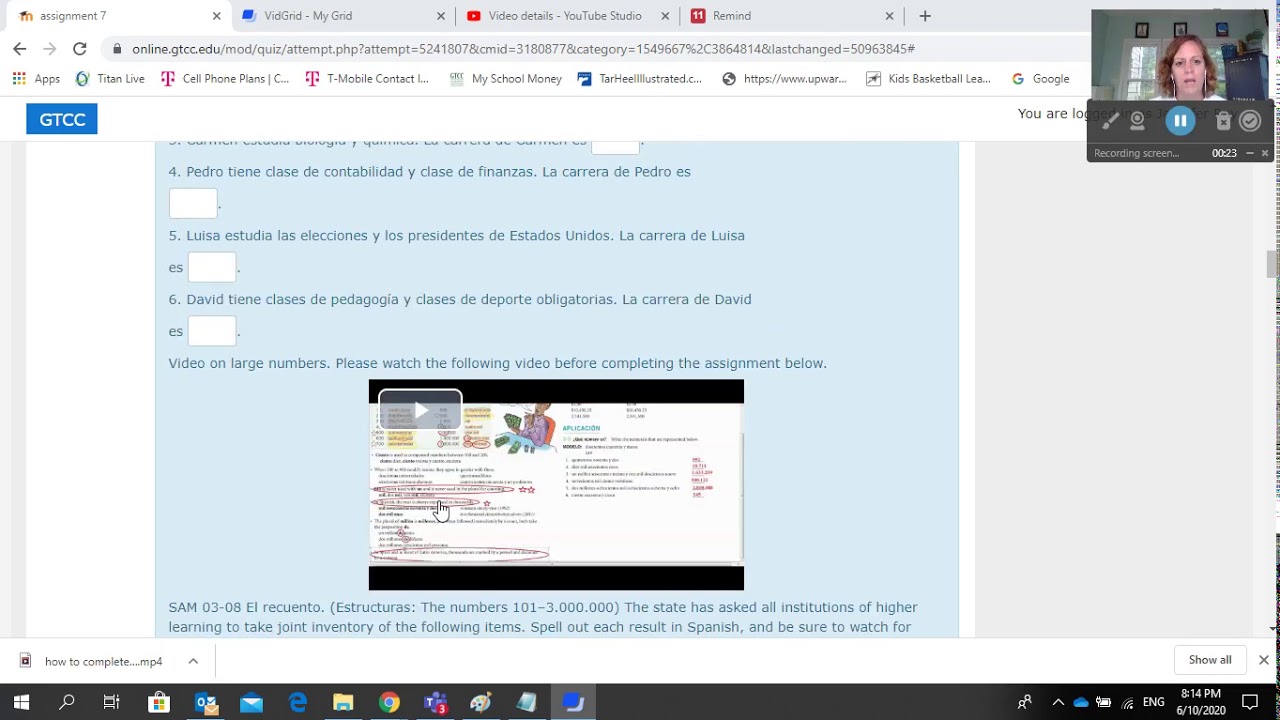Open Windows Action Center notifications
The height and width of the screenshot is (720, 1280).
(x=1250, y=702)
